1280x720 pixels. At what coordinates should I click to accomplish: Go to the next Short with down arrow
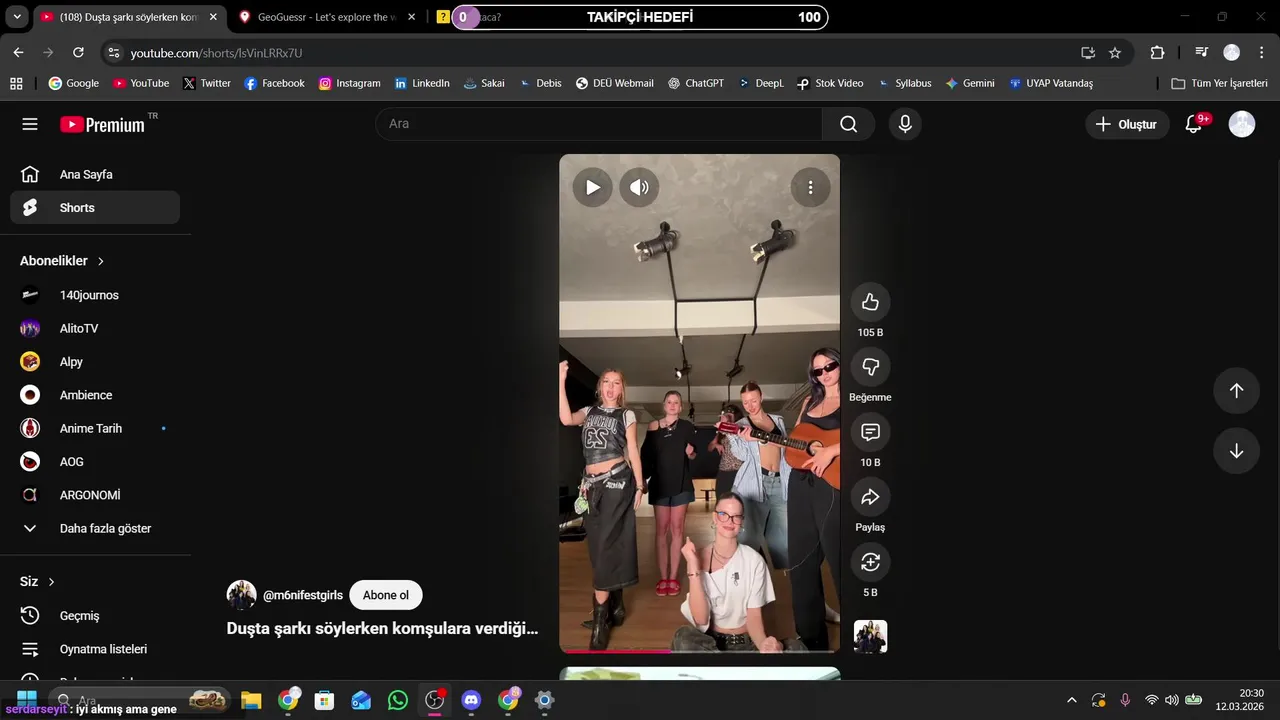coord(1236,451)
